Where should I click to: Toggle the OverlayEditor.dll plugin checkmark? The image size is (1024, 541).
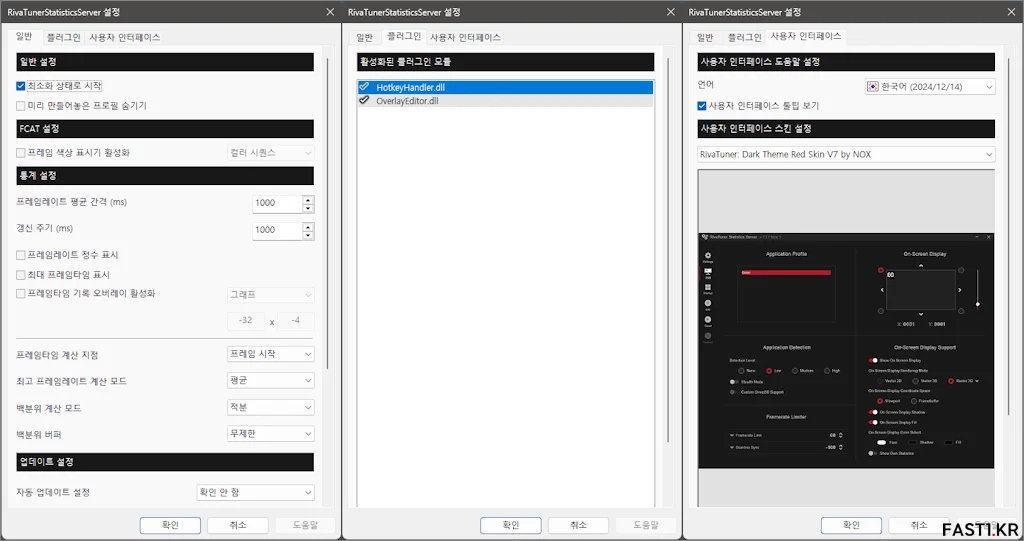[x=364, y=101]
